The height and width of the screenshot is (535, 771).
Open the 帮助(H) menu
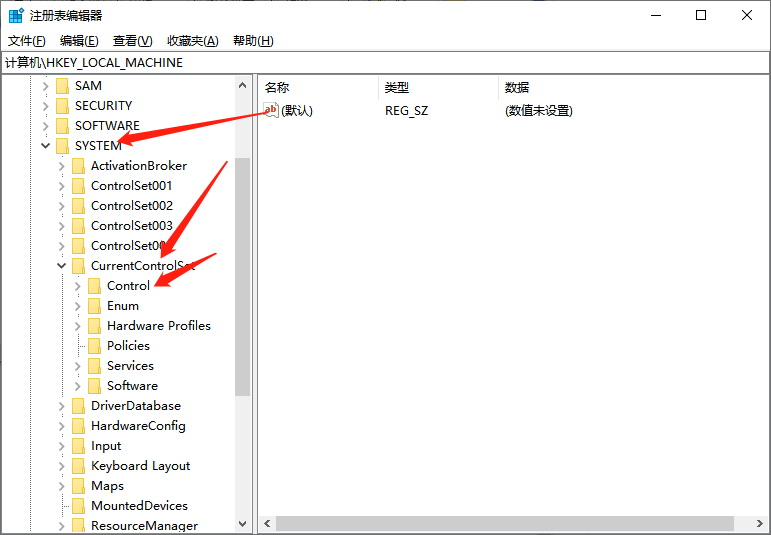point(253,40)
